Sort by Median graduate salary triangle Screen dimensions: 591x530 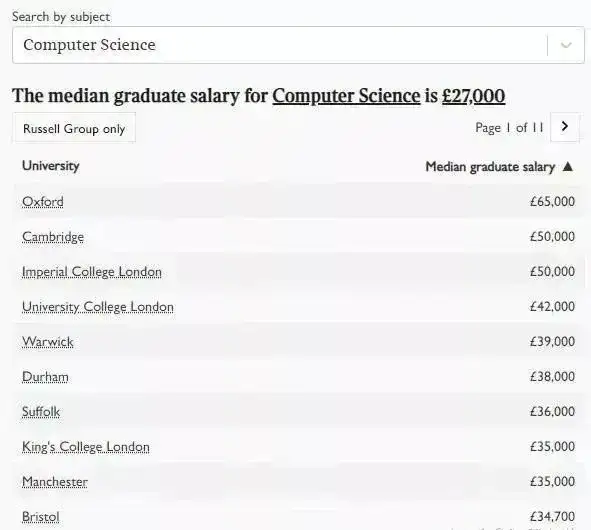tap(568, 167)
